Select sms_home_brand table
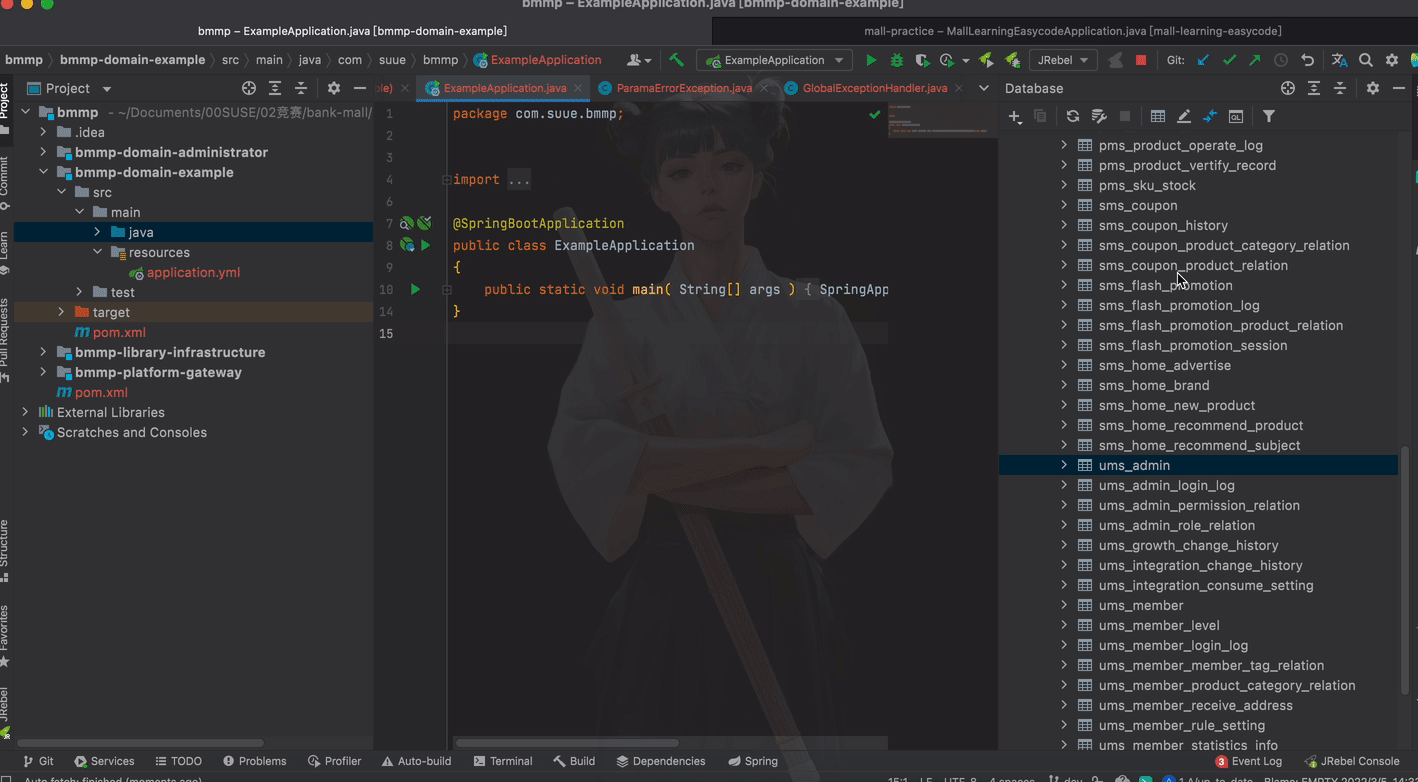The height and width of the screenshot is (782, 1418). (x=1154, y=385)
